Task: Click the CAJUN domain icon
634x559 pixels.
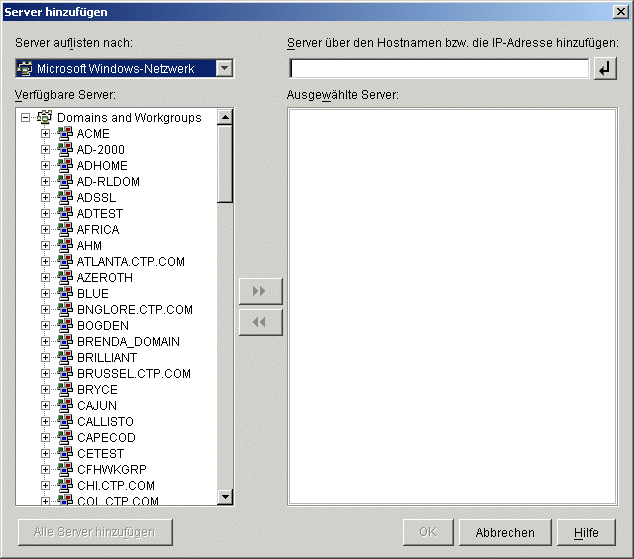Action: click(65, 405)
